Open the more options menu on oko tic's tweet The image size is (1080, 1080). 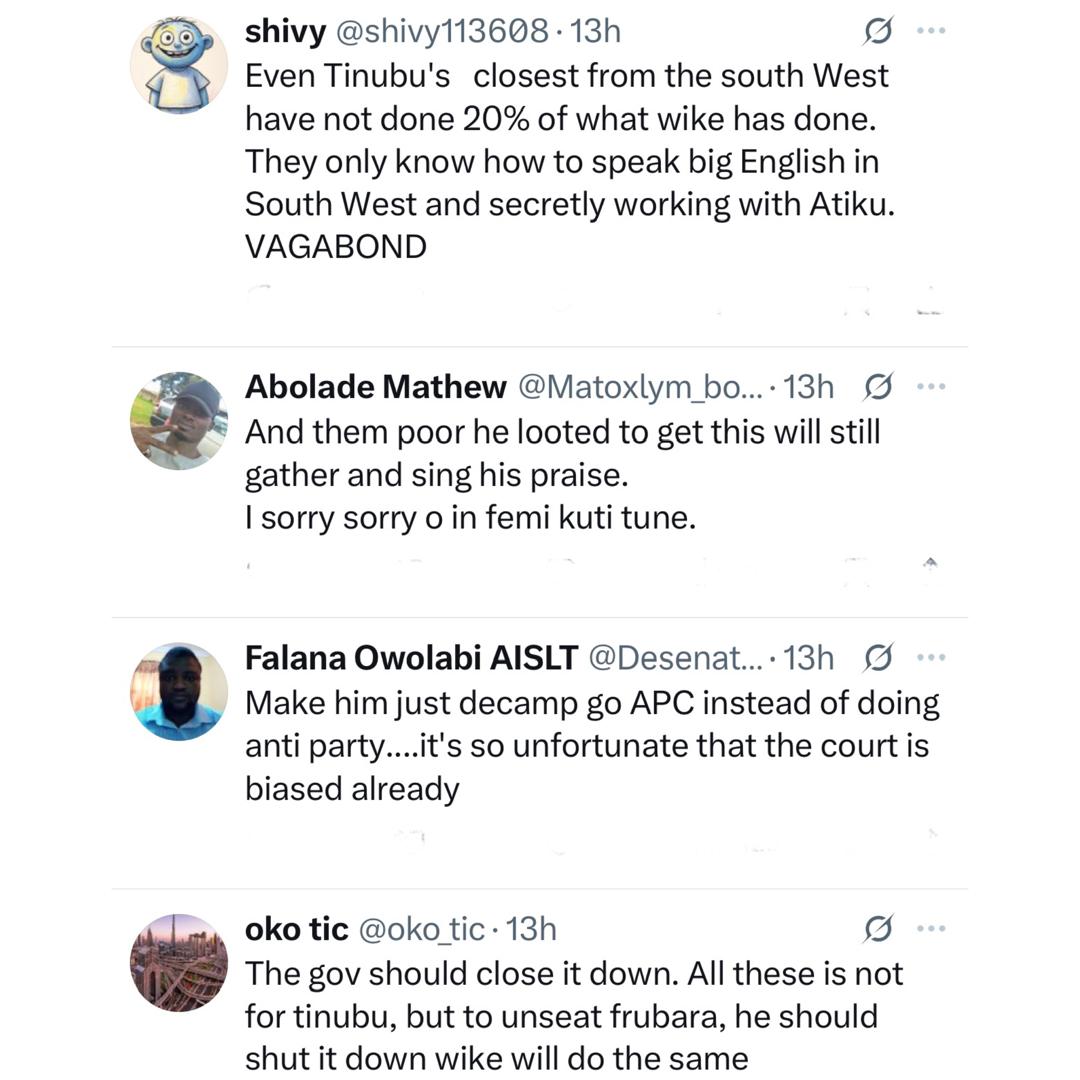click(x=932, y=928)
